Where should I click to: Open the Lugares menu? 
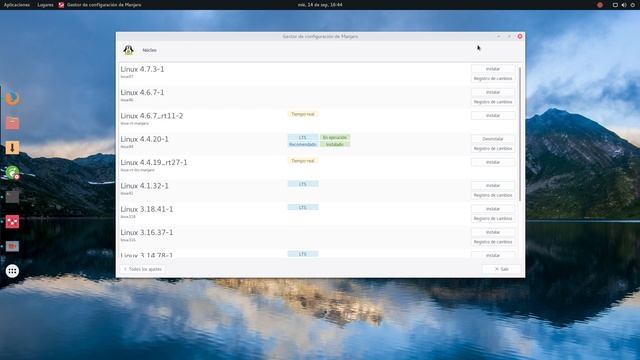(x=45, y=5)
